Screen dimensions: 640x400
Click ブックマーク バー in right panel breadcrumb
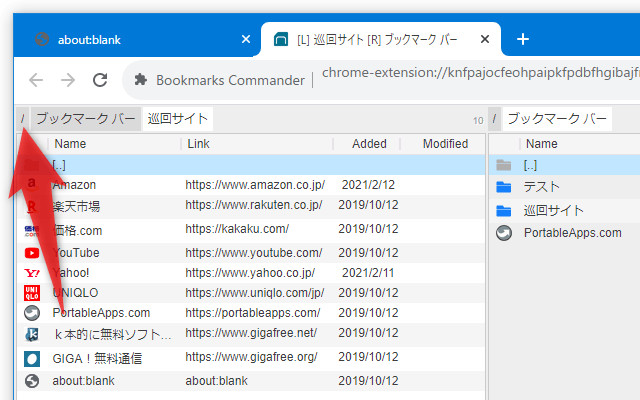pos(557,119)
